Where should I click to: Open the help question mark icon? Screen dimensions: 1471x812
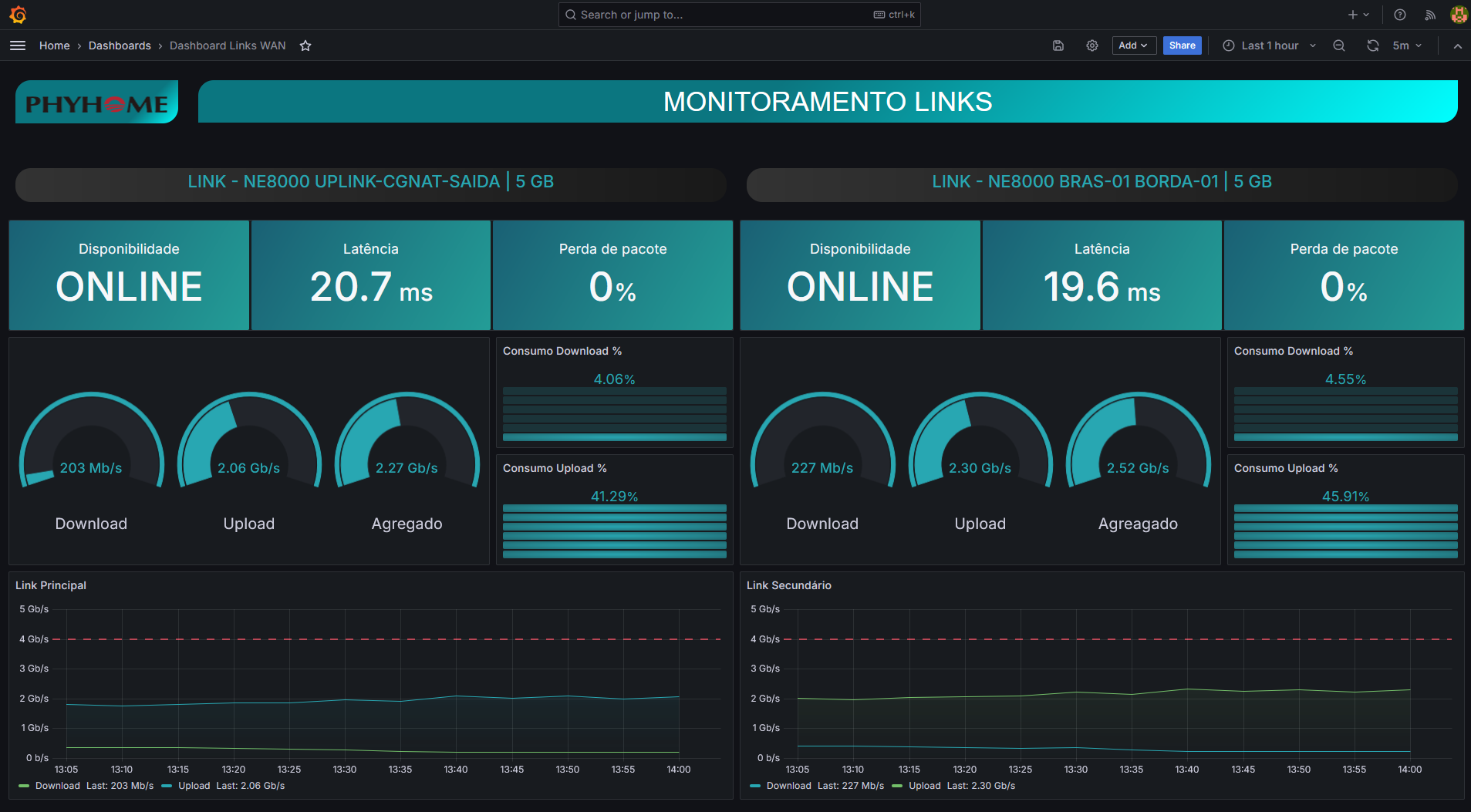[1400, 15]
